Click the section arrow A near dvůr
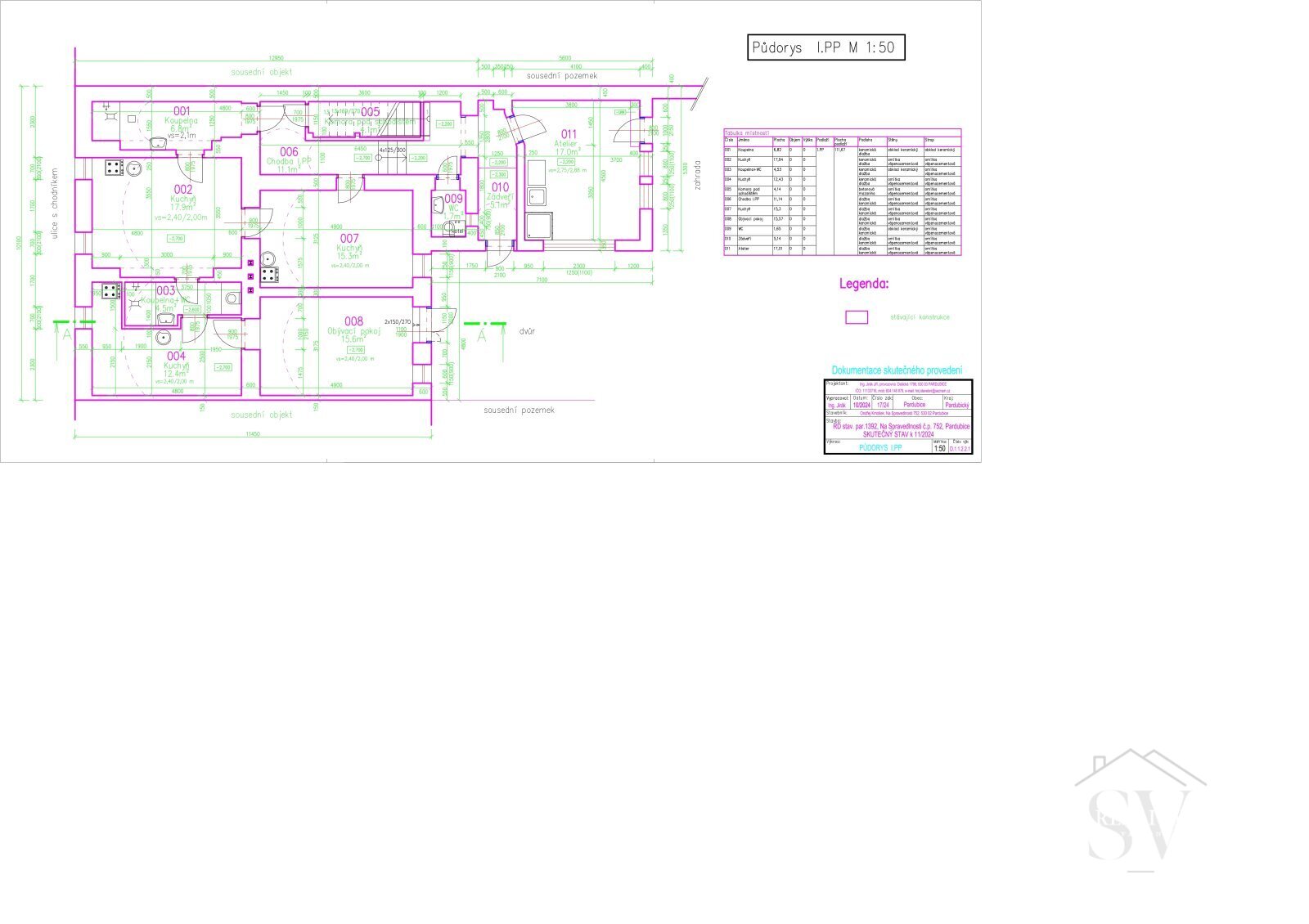This screenshot has width=1309, height=924. (481, 333)
